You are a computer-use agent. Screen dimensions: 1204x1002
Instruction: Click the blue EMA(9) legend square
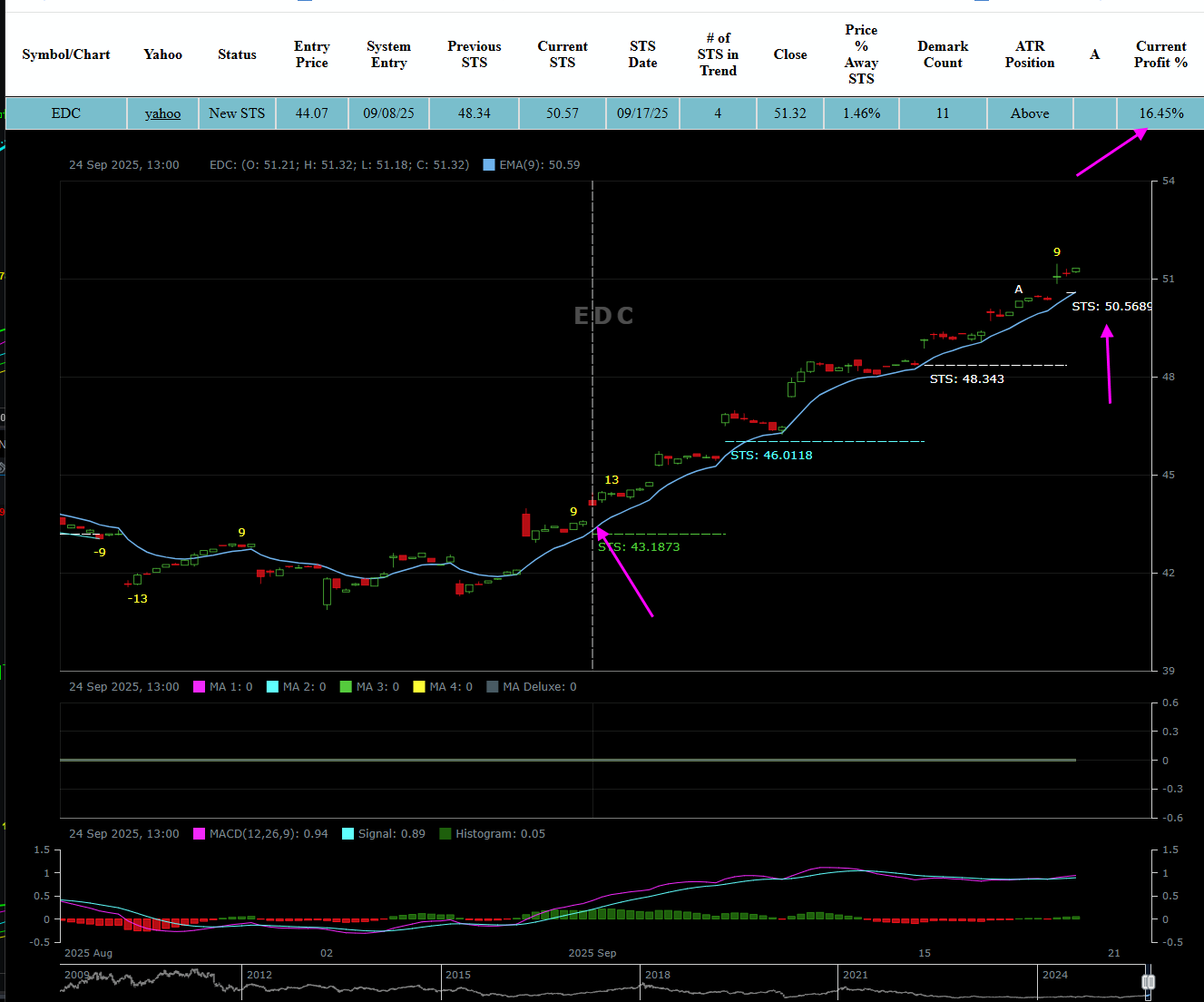click(489, 165)
